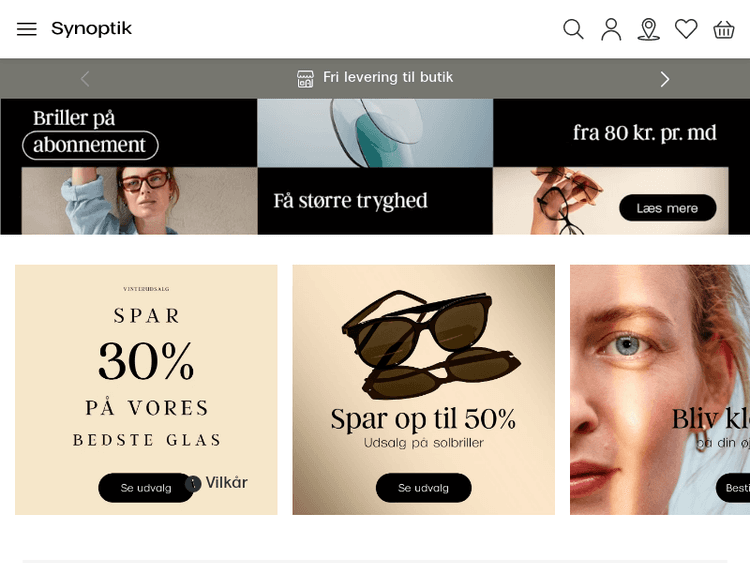750x563 pixels.
Task: Show next announcement with right chevron
Action: tap(664, 79)
